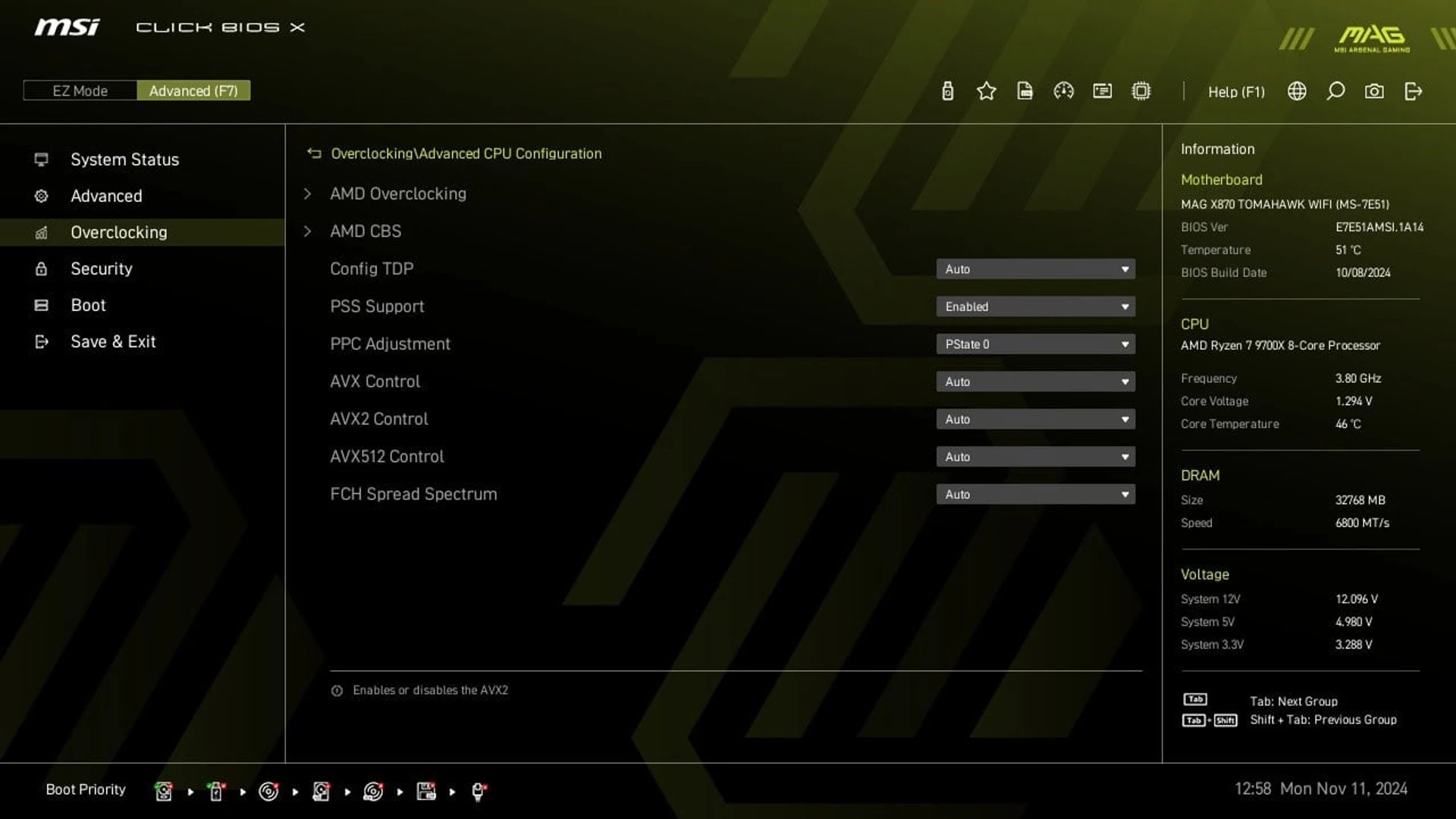Click the back arrow beside breadcrumb path
The width and height of the screenshot is (1456, 819).
pos(314,153)
